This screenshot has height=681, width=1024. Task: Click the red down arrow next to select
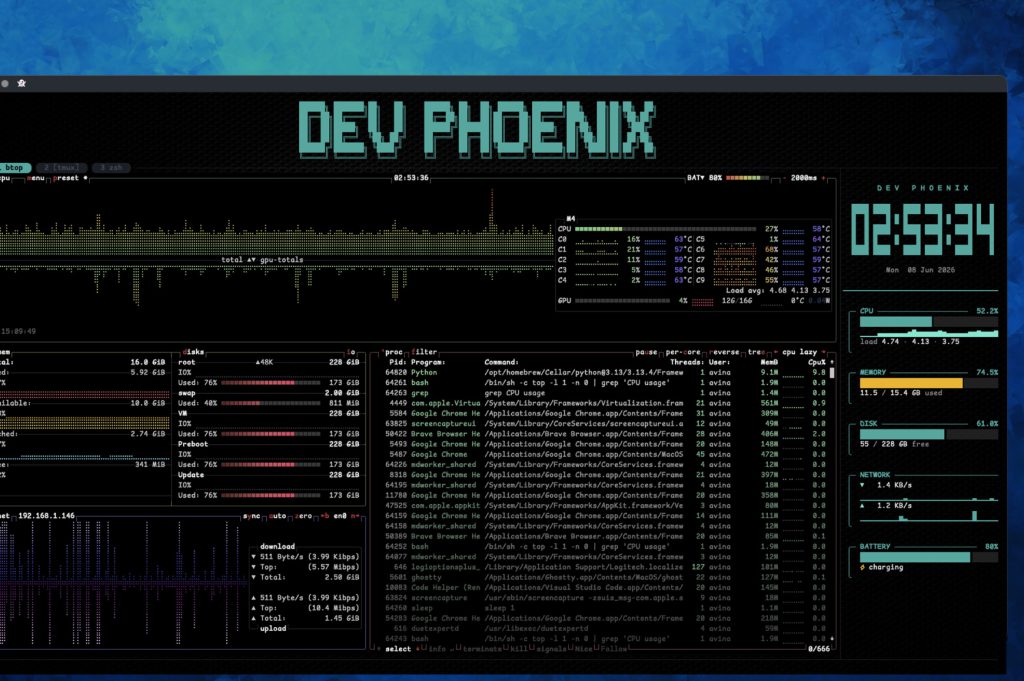[x=418, y=649]
